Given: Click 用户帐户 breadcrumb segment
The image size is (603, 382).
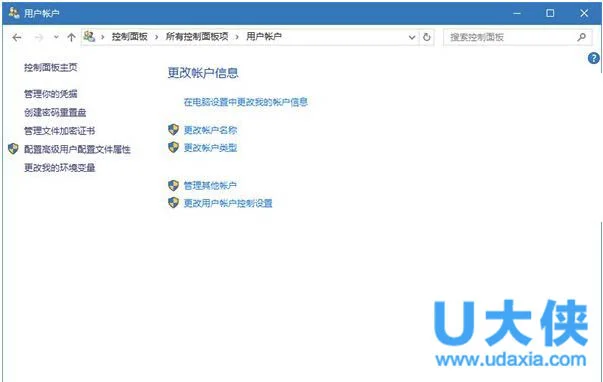Looking at the screenshot, I should (x=264, y=37).
